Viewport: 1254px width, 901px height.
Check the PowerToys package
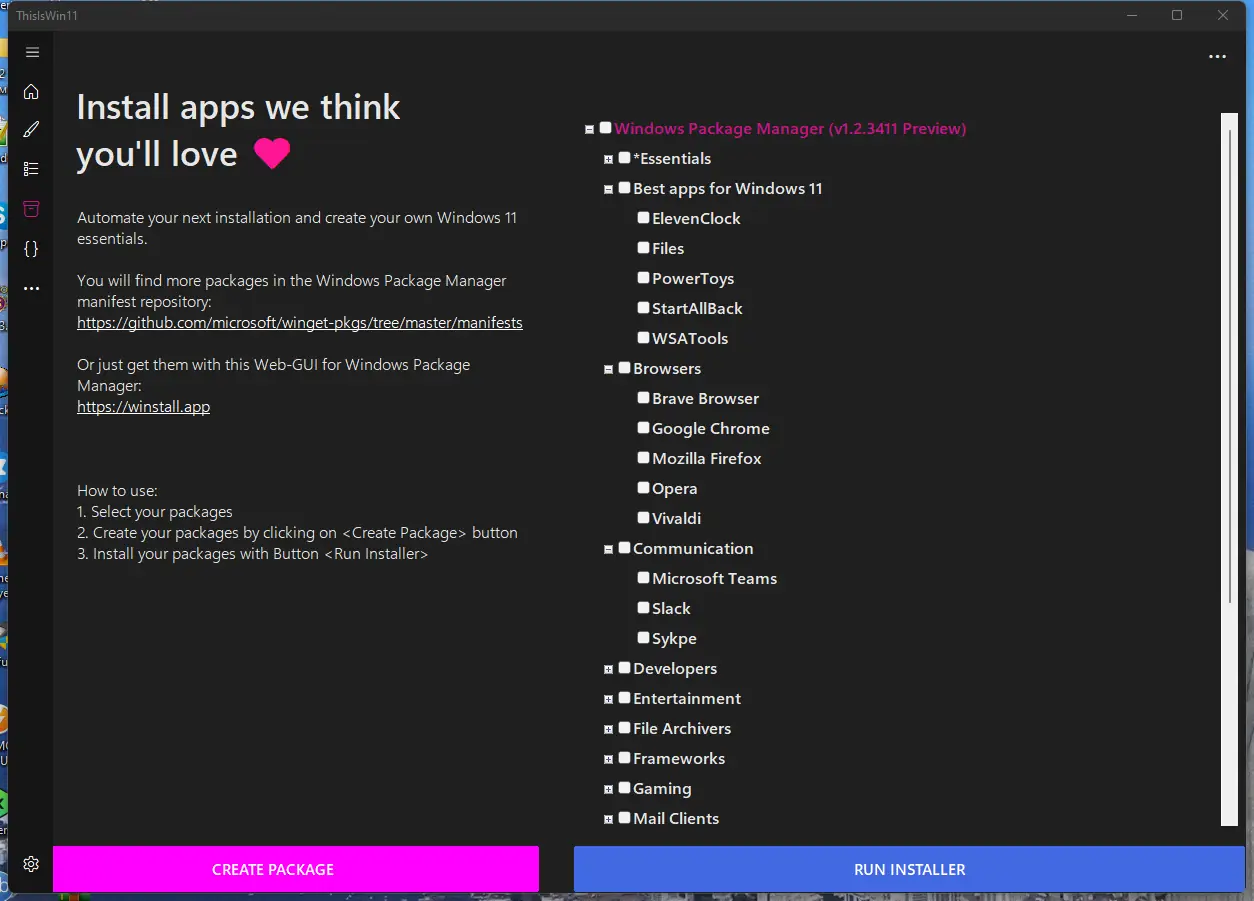[x=643, y=278]
